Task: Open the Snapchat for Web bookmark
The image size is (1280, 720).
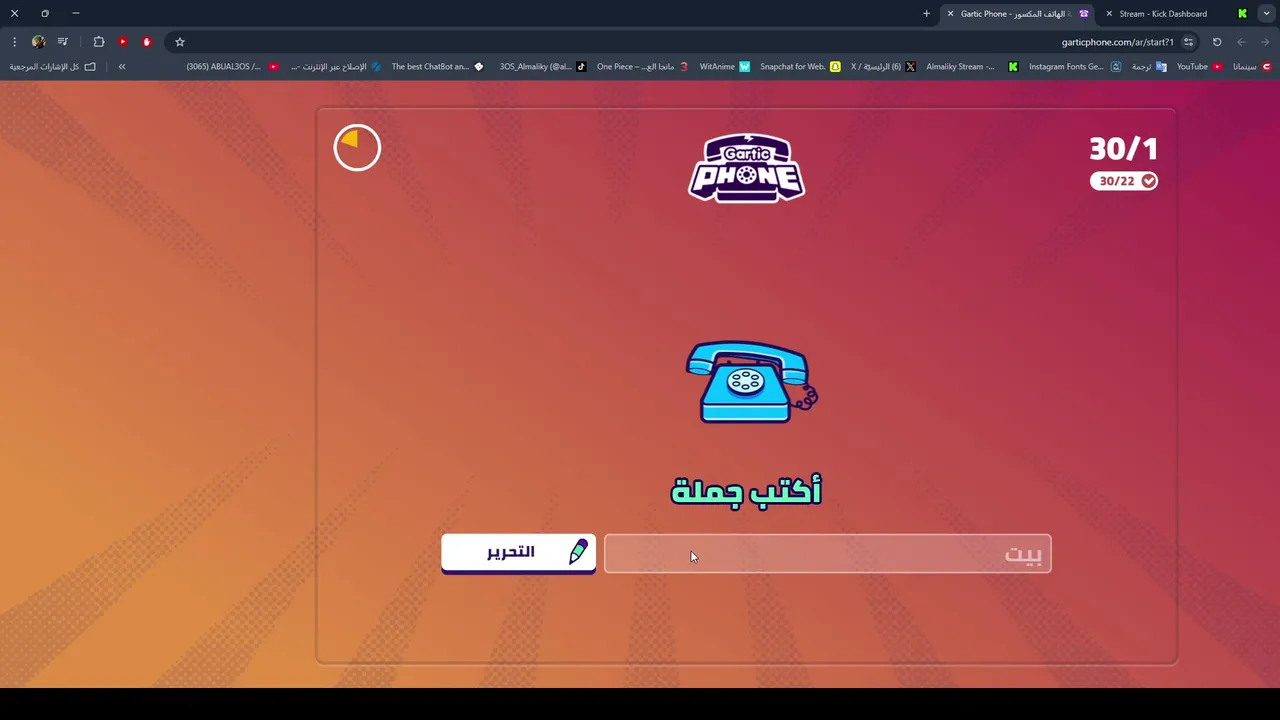Action: [x=800, y=67]
